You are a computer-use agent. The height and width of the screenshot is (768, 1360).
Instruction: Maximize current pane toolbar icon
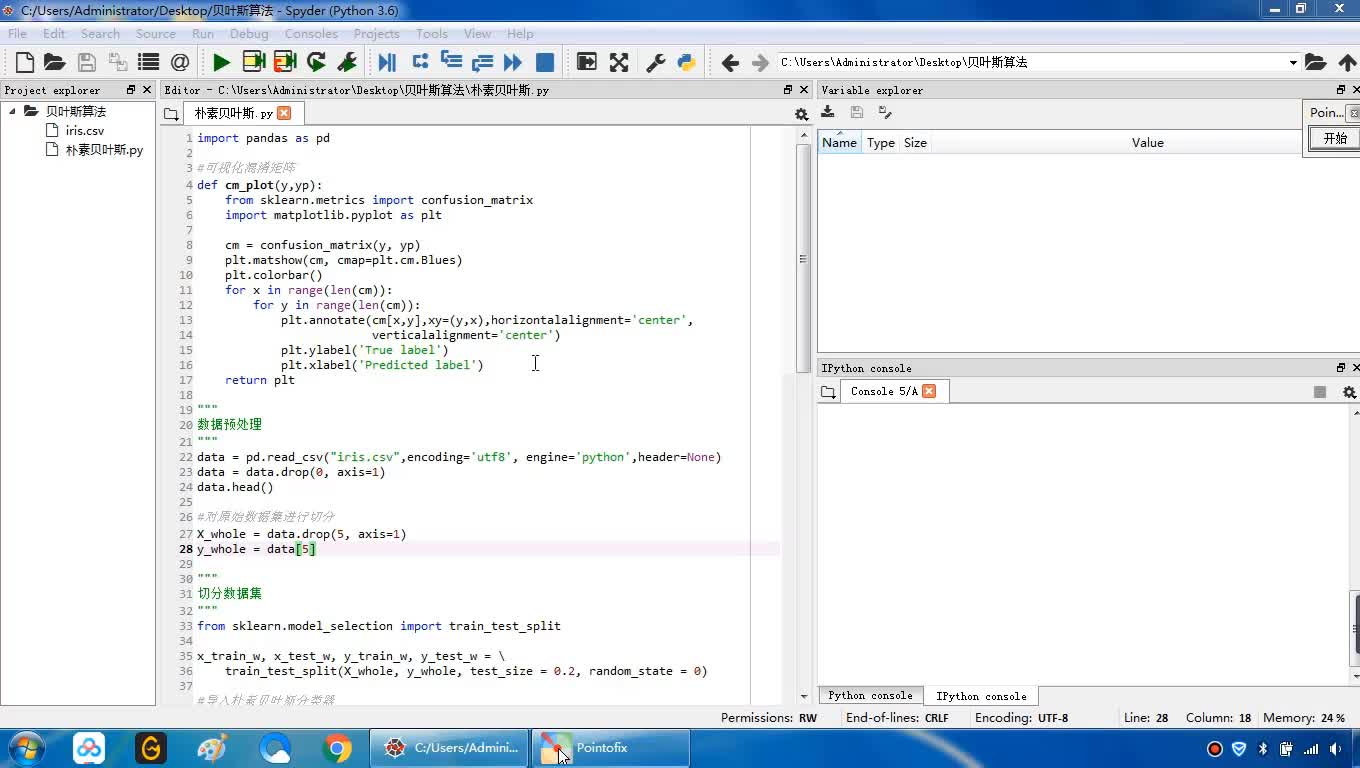coord(587,62)
